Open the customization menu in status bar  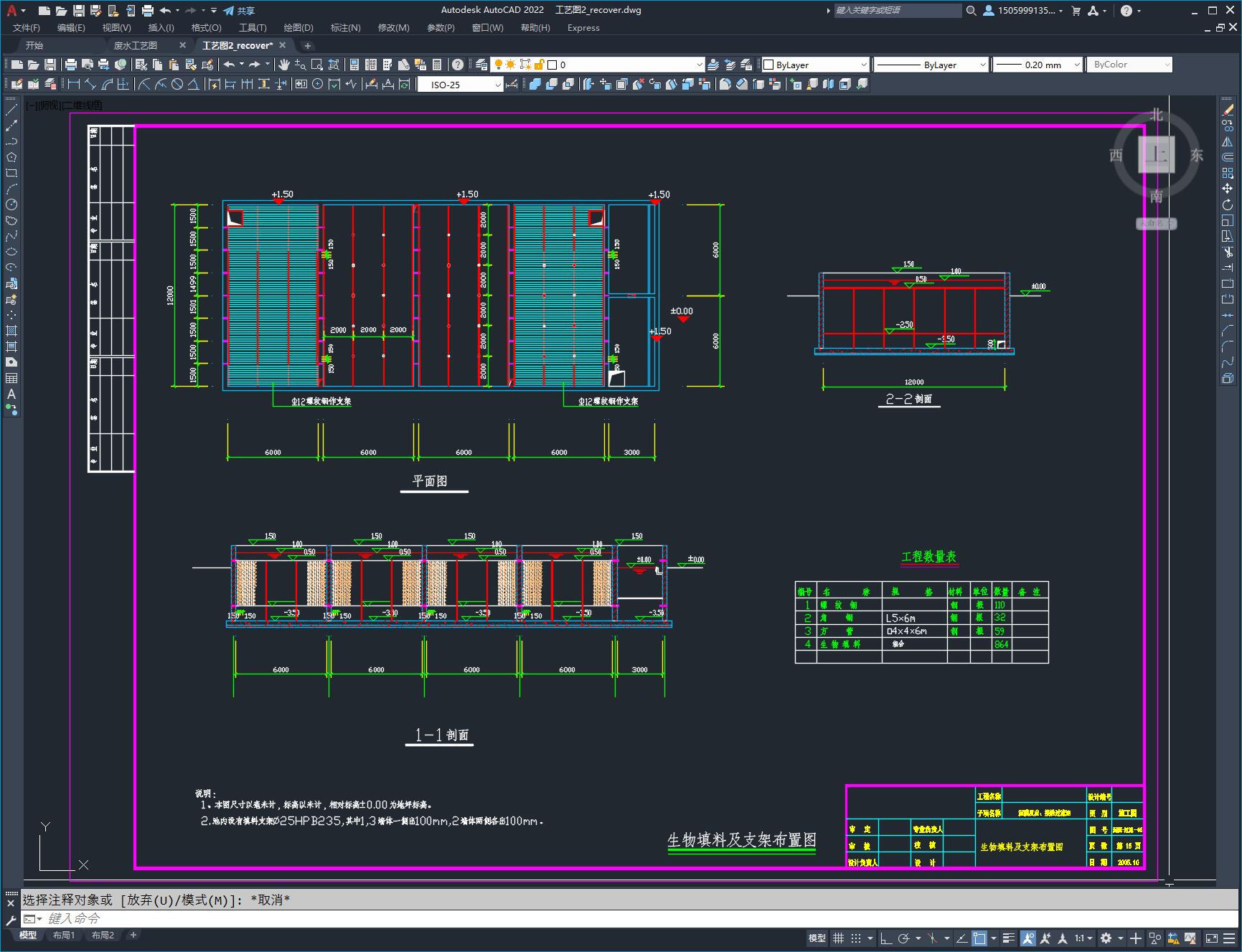point(1228,938)
